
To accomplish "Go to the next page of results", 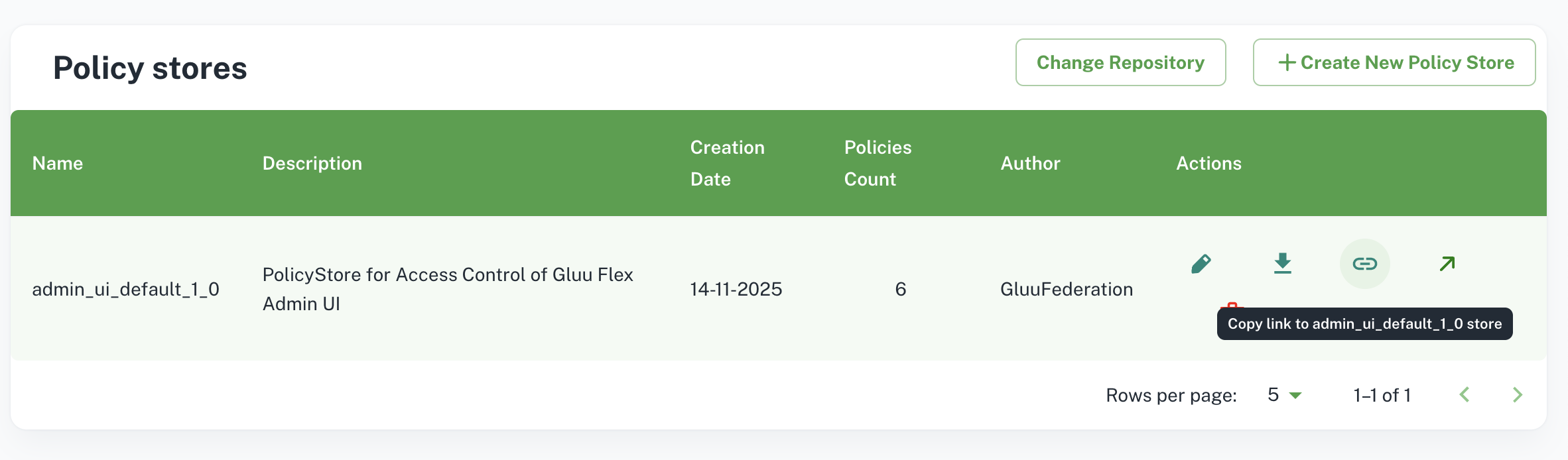I will point(1518,395).
